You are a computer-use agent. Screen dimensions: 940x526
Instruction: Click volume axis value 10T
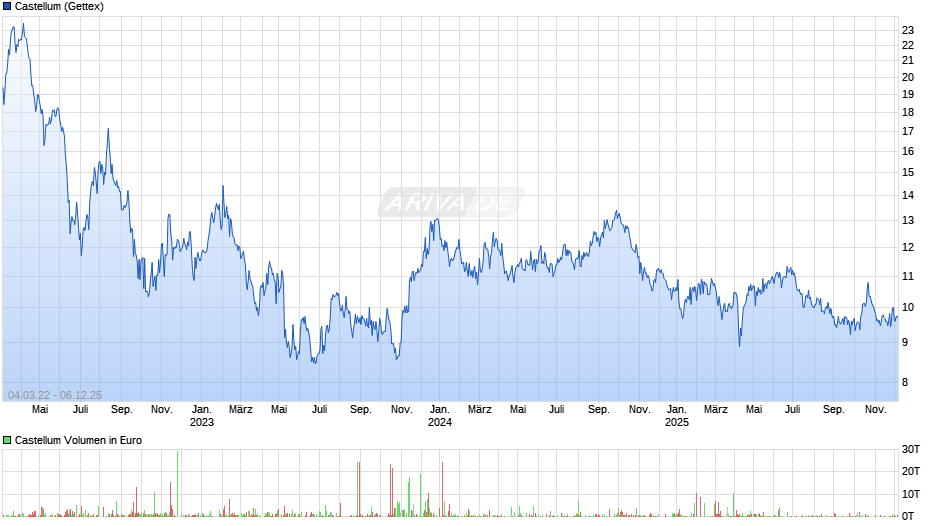pyautogui.click(x=911, y=494)
